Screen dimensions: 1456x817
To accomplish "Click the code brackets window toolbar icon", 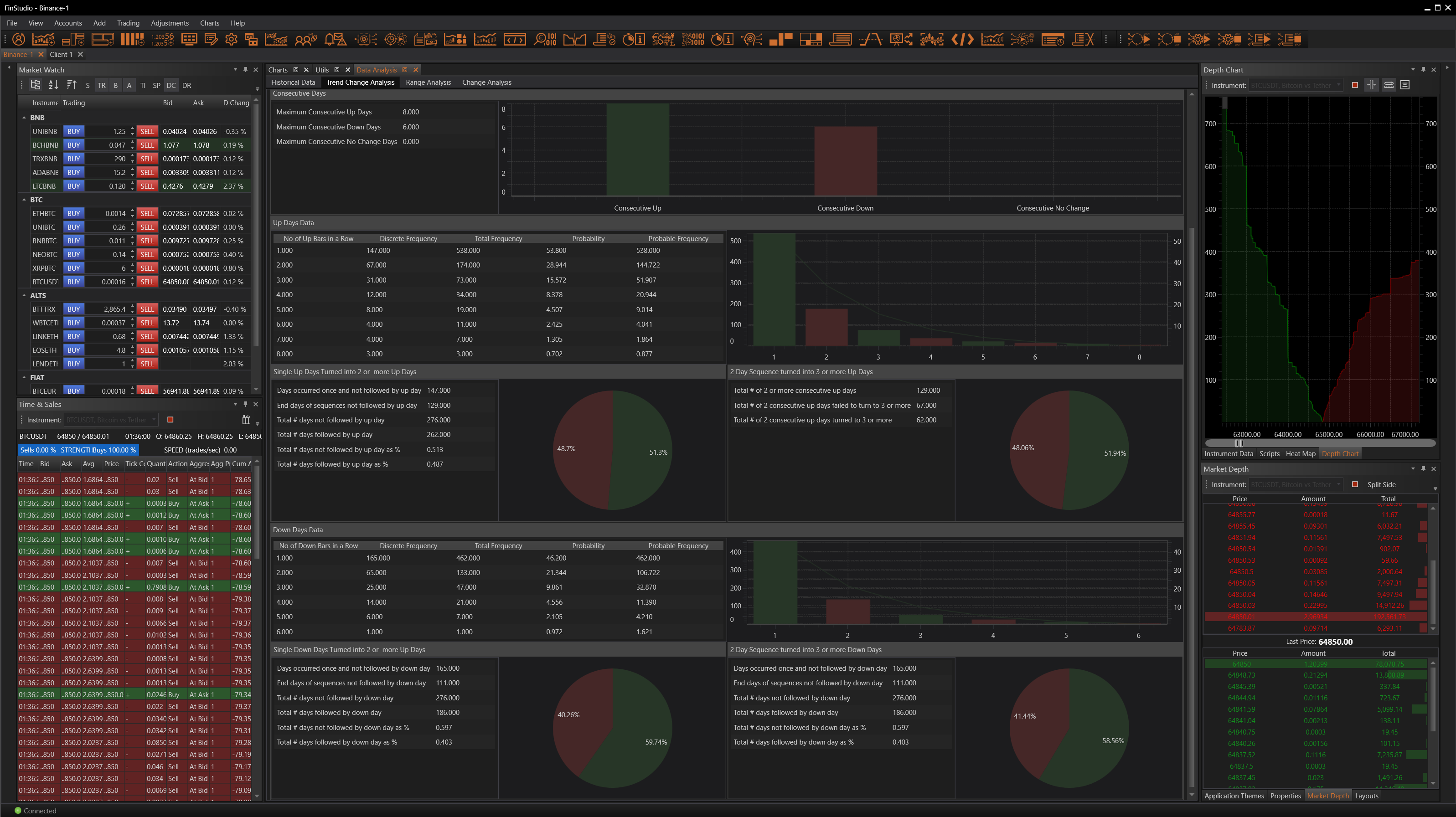I will click(x=514, y=39).
